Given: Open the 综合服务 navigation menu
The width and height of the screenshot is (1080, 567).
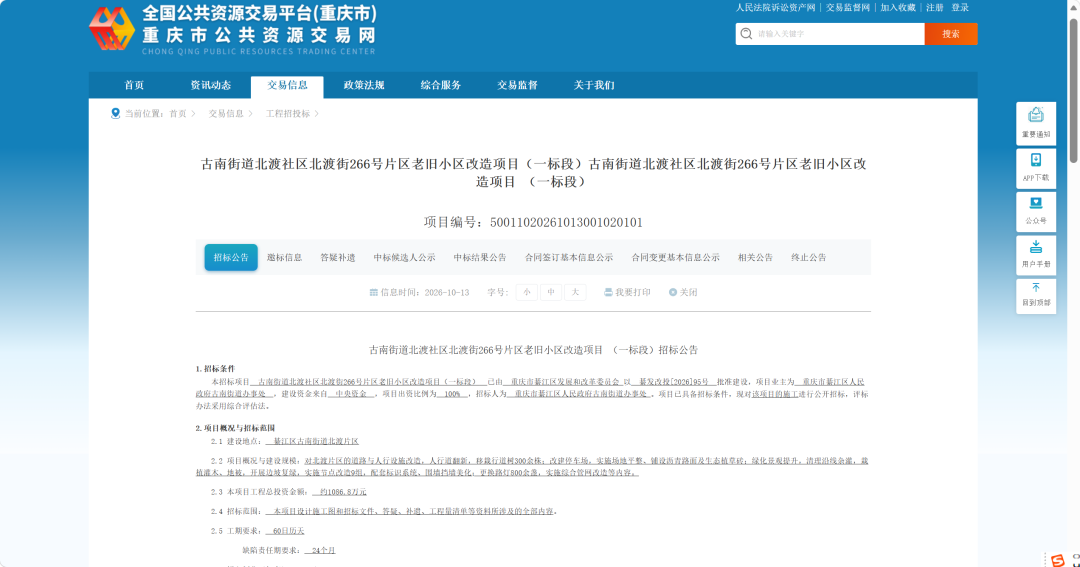Looking at the screenshot, I should 441,85.
